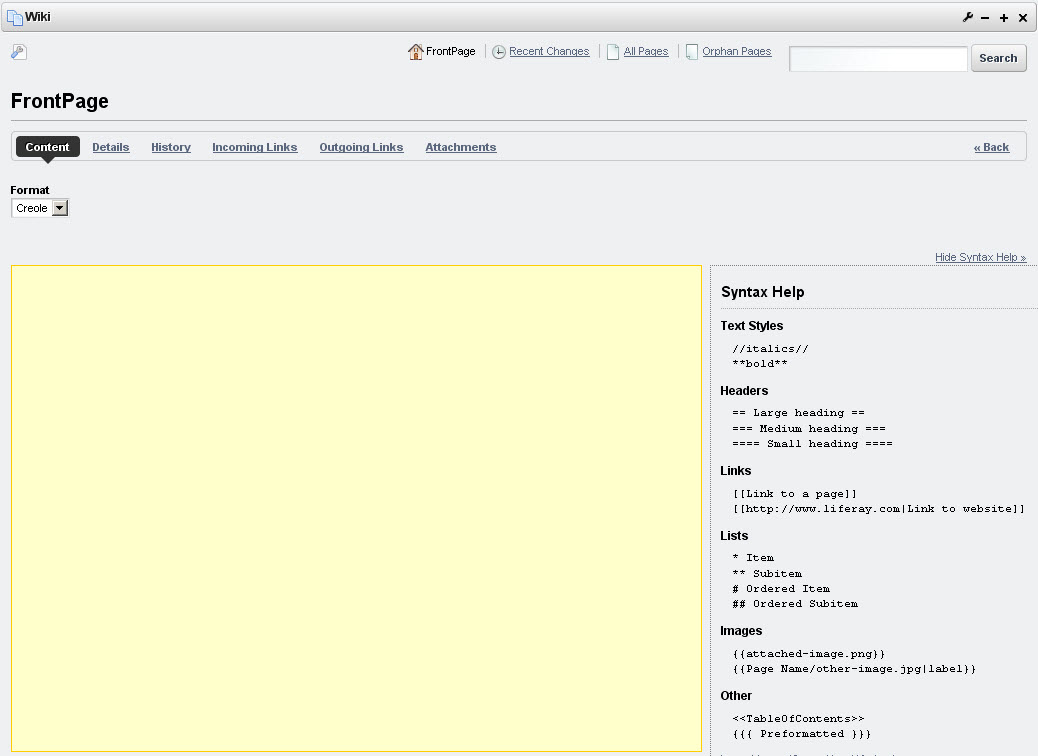This screenshot has width=1038, height=756.
Task: Click the # Ordered Item example
Action: (x=780, y=589)
